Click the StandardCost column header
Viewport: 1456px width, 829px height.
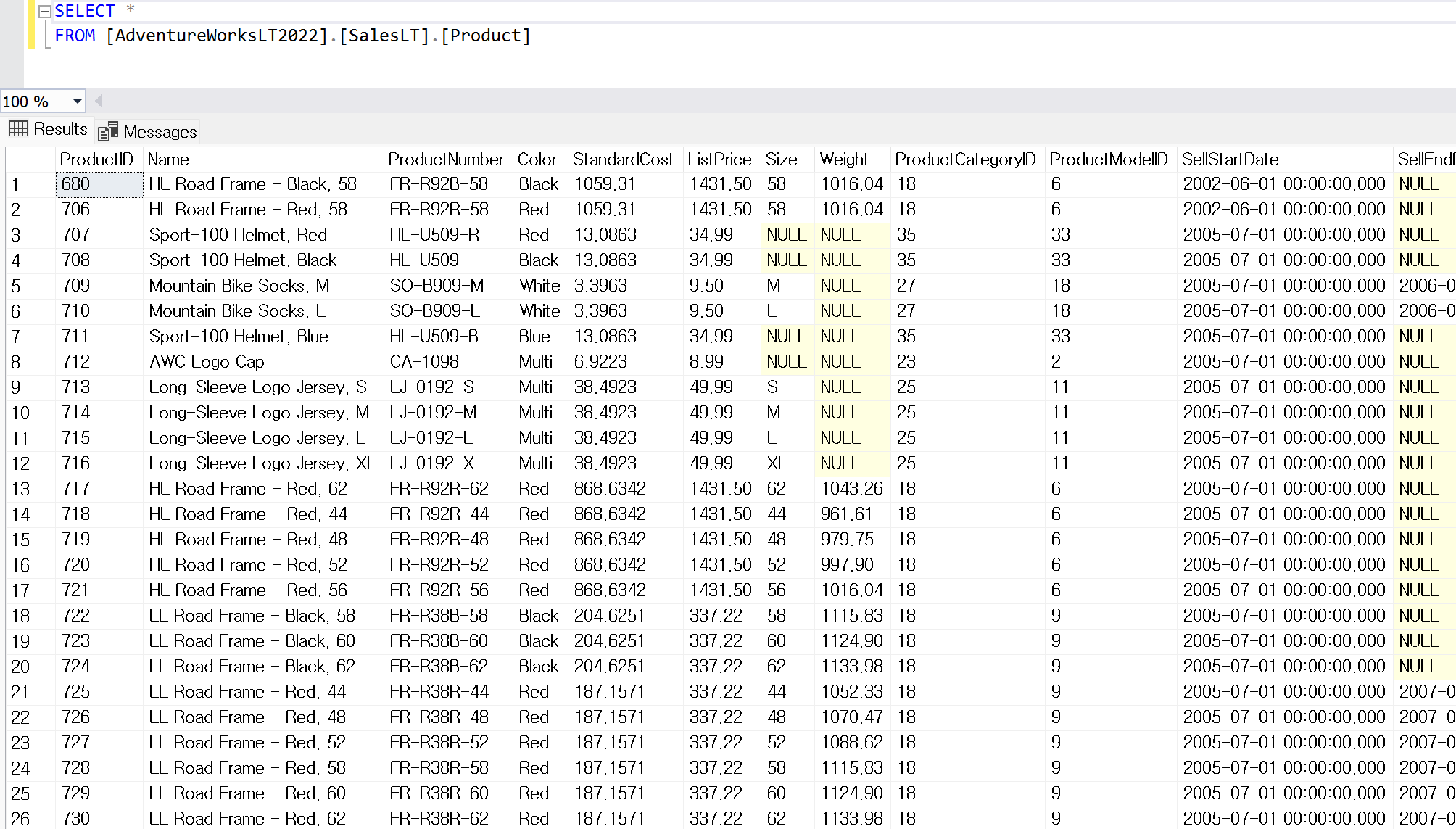tap(622, 160)
